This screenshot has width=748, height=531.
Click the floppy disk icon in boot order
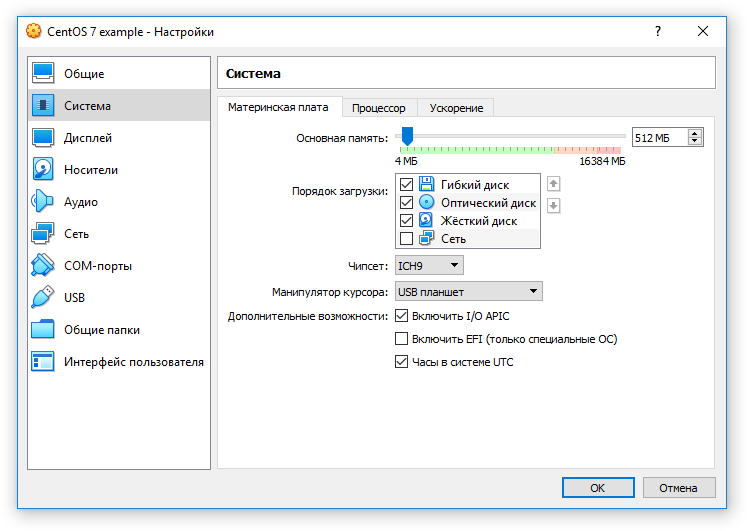[x=426, y=184]
